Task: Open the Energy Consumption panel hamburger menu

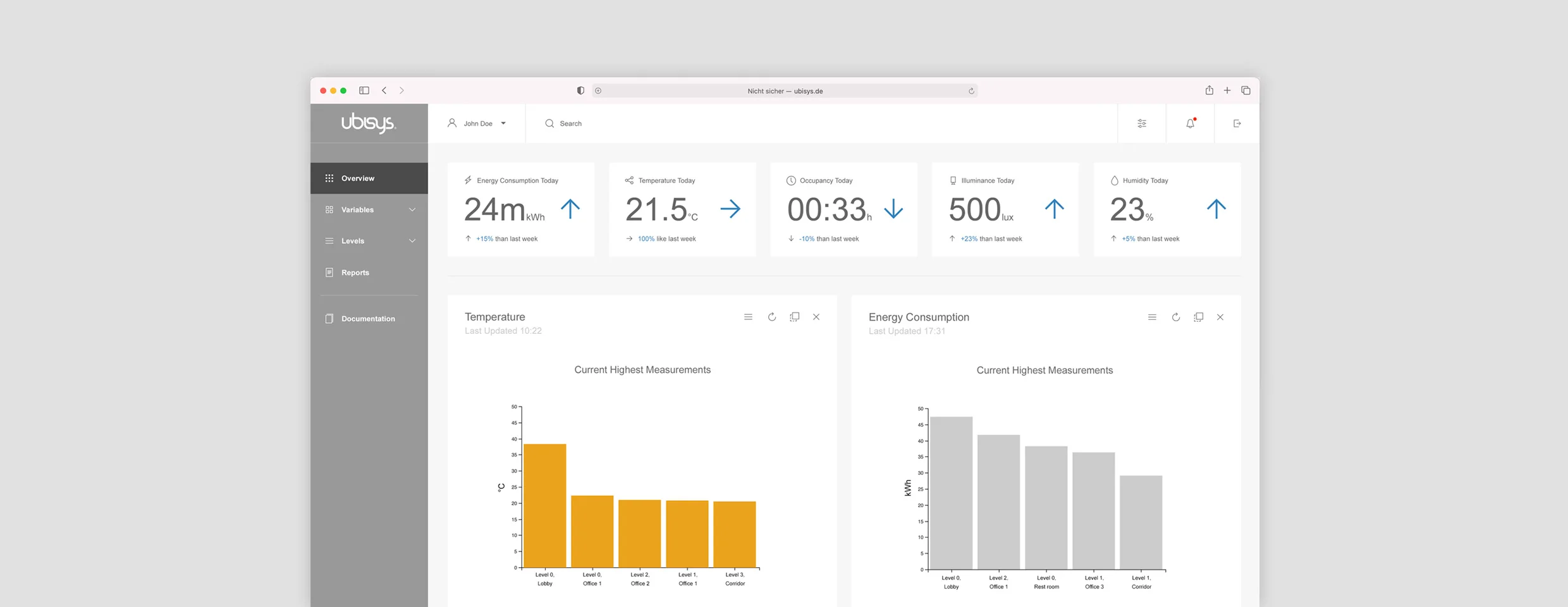Action: [x=1152, y=317]
